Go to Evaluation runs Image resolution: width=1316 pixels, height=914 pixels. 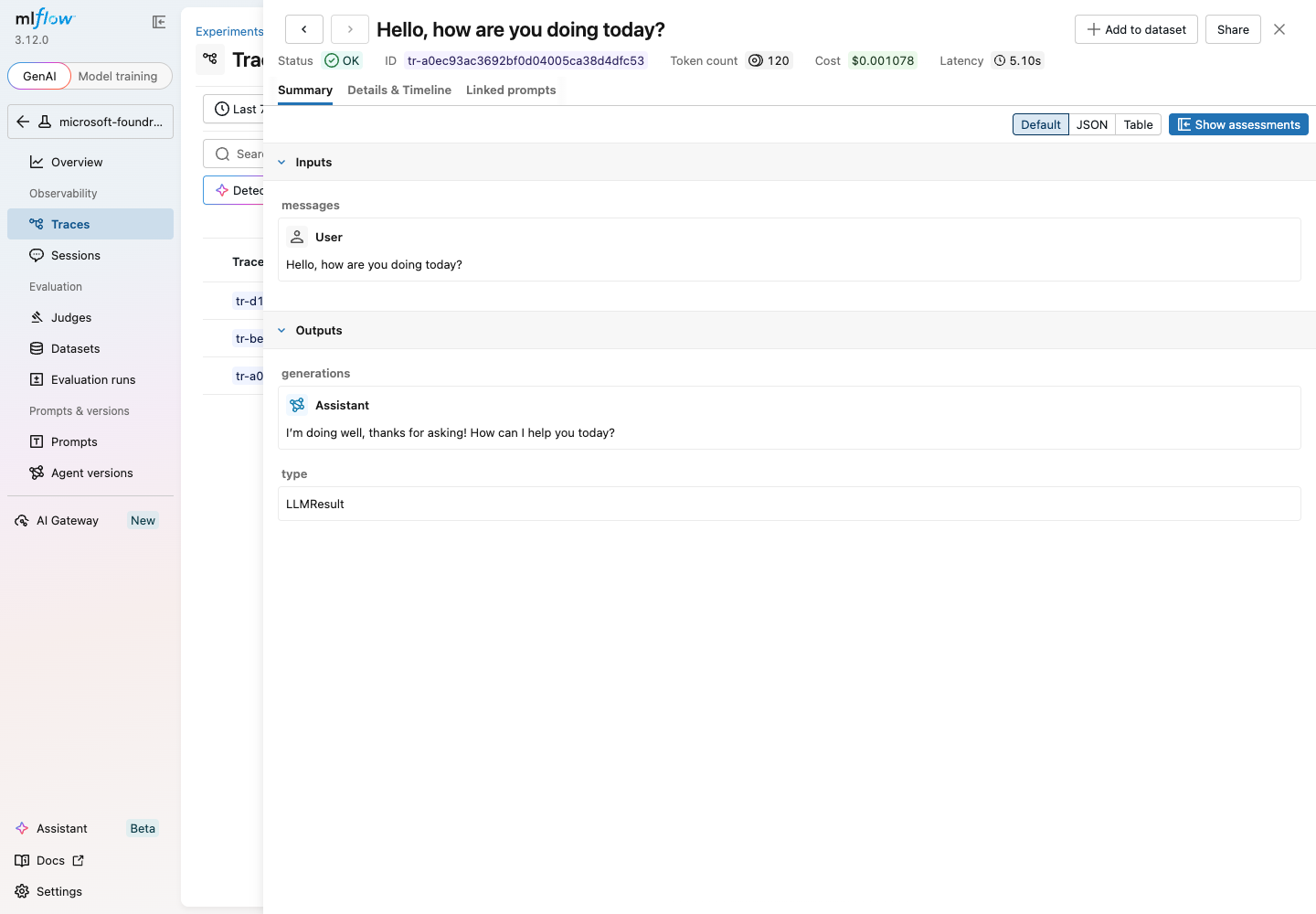90,379
